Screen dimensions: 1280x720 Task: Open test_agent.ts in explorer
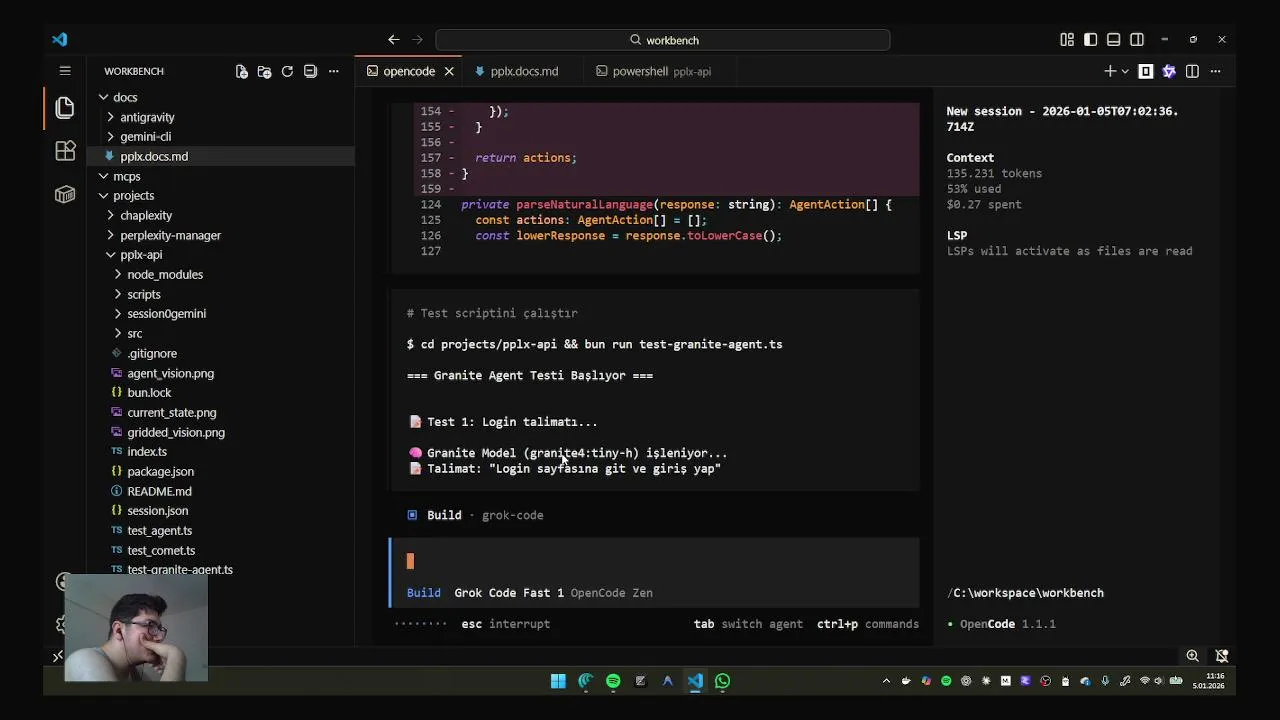(220, 530)
